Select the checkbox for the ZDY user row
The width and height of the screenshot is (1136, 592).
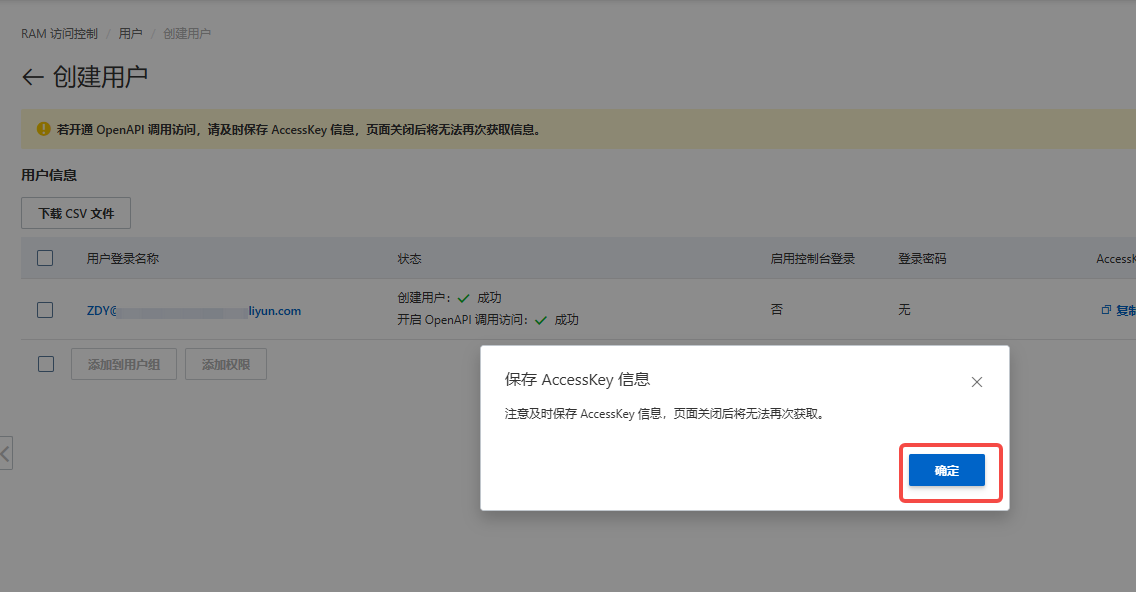[45, 310]
